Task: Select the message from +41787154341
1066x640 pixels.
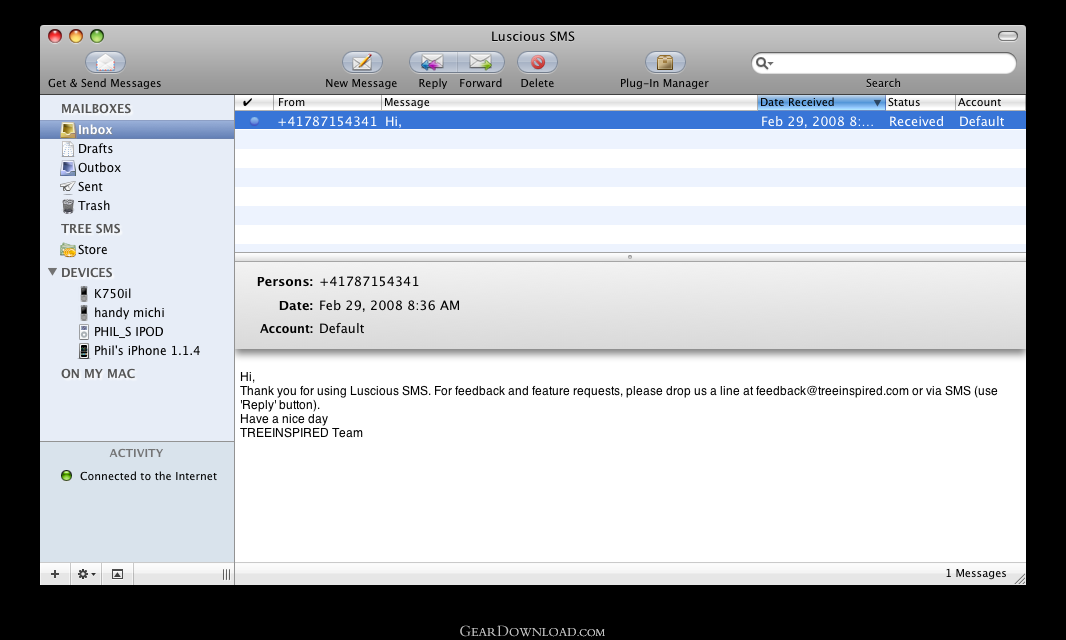Action: point(630,121)
